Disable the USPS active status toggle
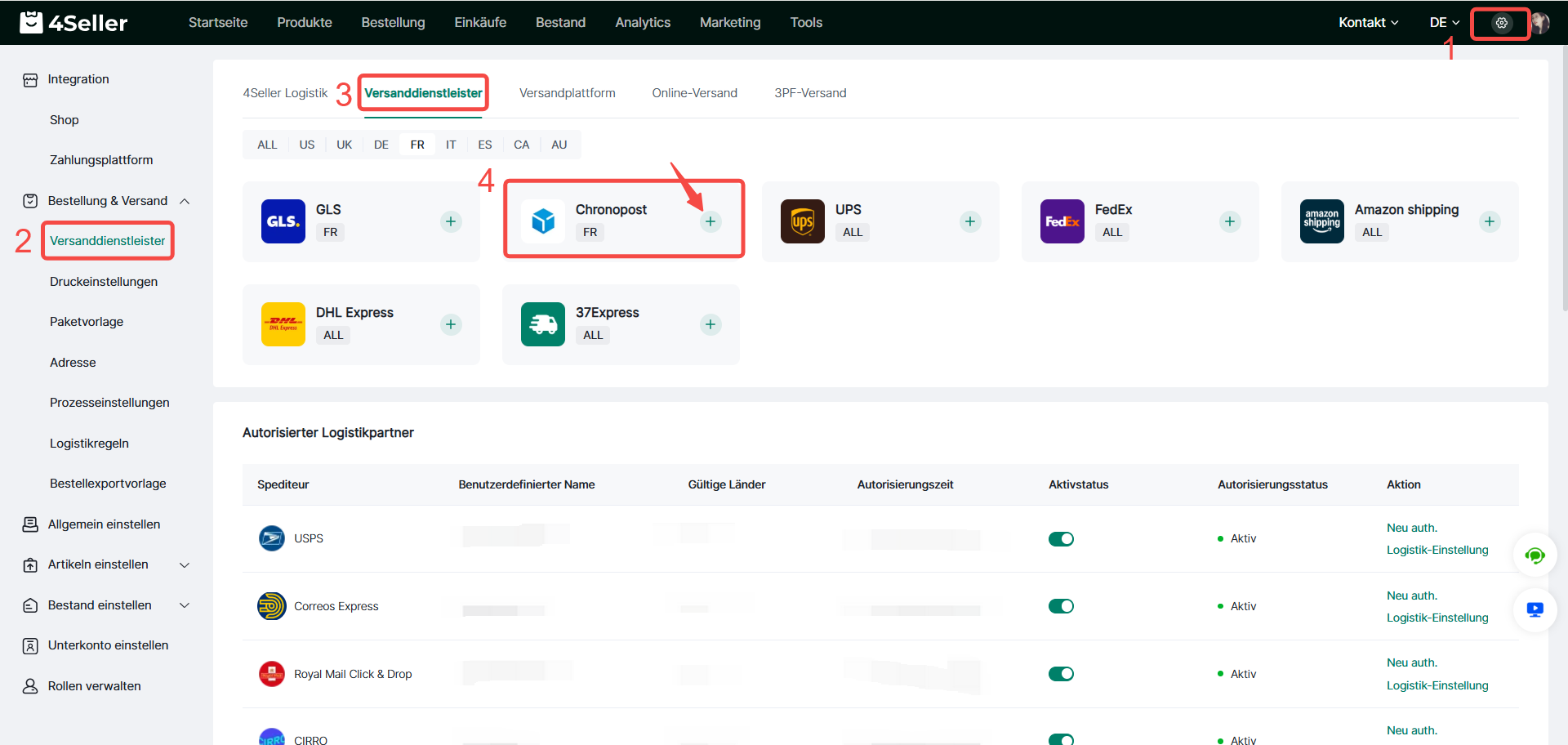Image resolution: width=1568 pixels, height=745 pixels. point(1061,539)
